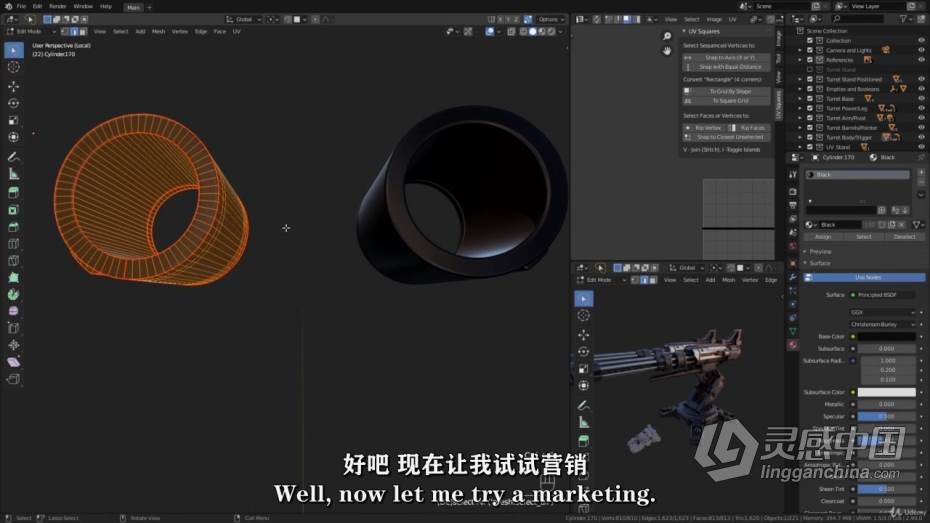Select the Rotate tool in main viewport
Image resolution: width=930 pixels, height=523 pixels.
pos(14,103)
